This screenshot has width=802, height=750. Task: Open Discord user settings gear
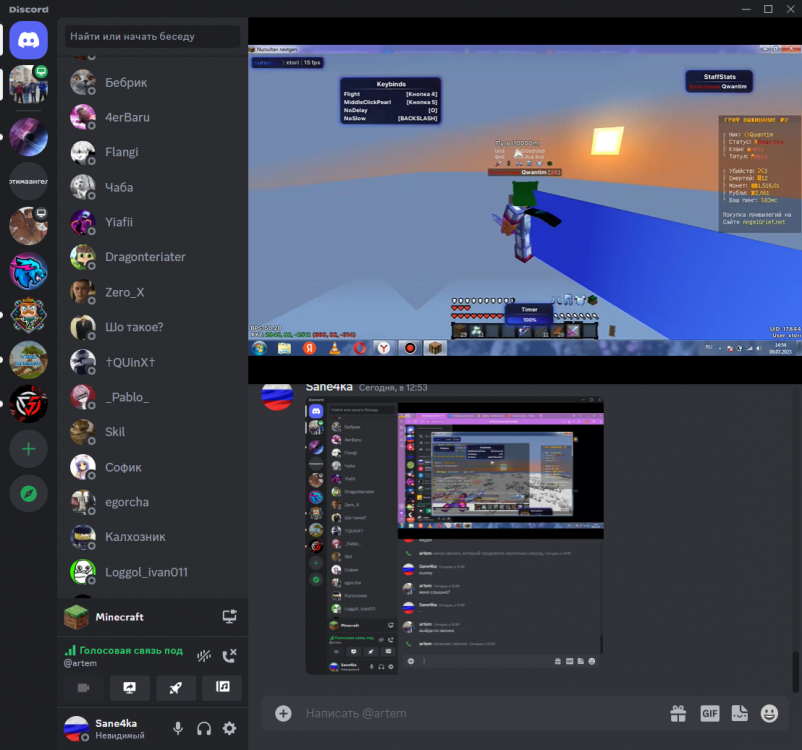tap(228, 728)
